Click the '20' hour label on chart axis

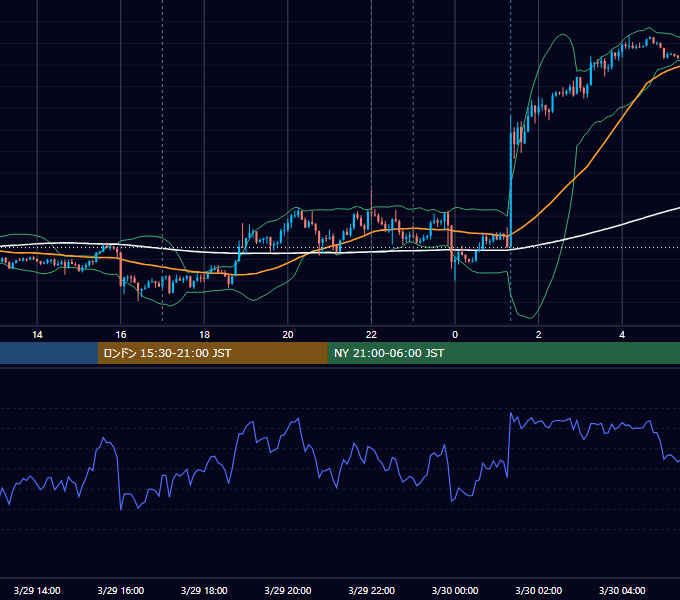(x=288, y=335)
